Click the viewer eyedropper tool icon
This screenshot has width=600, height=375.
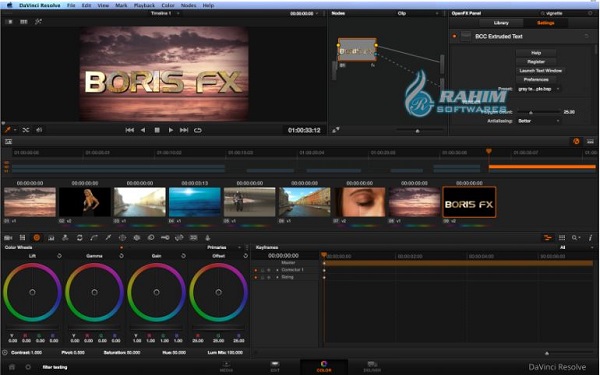[7, 130]
